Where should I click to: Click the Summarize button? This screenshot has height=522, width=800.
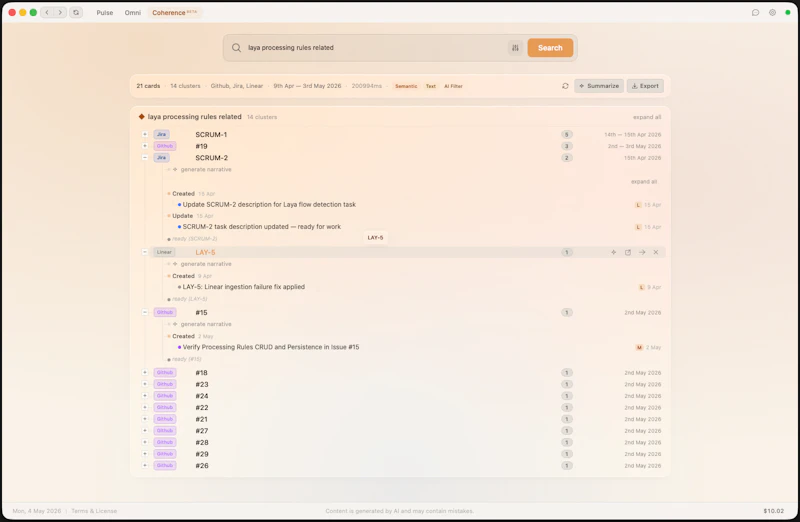coord(599,86)
